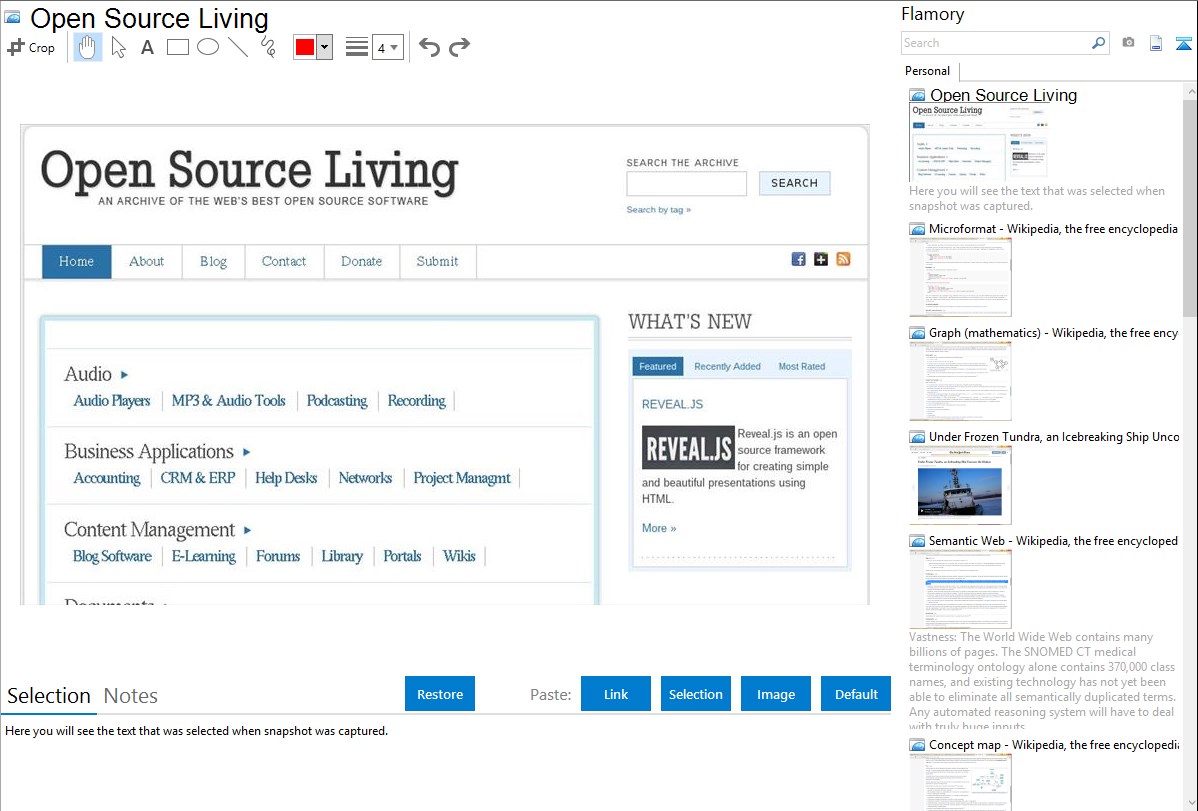Click the SEARCH button on webpage
Image resolution: width=1198 pixels, height=811 pixels.
pyautogui.click(x=795, y=183)
